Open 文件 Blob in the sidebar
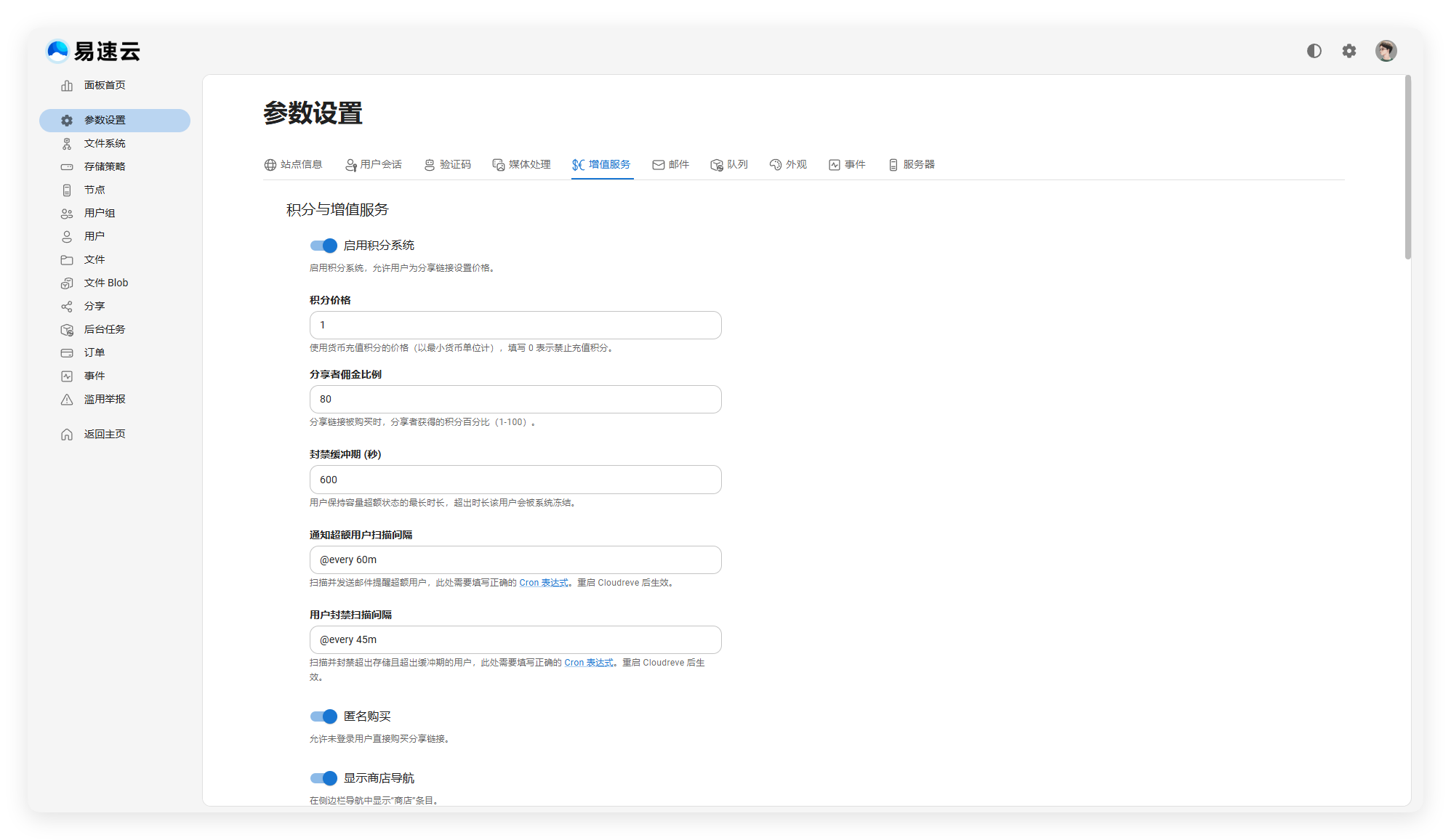 click(x=105, y=283)
